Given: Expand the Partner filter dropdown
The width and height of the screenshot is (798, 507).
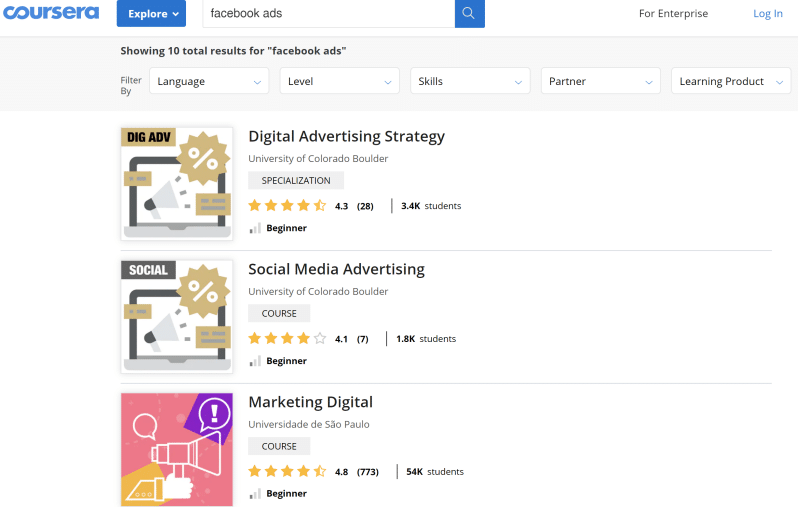Looking at the screenshot, I should pos(601,81).
